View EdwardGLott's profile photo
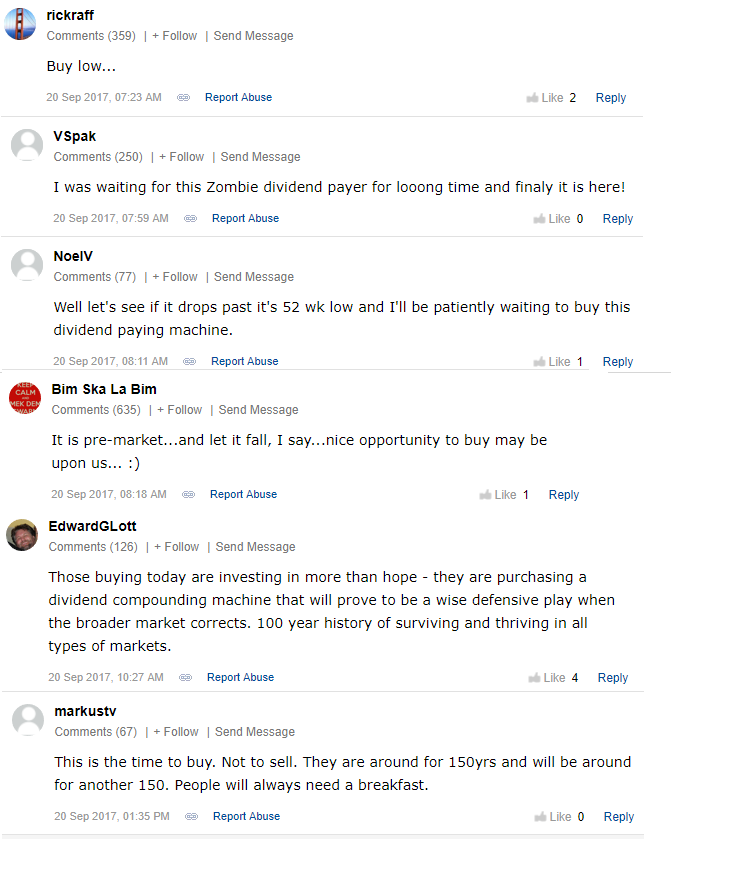This screenshot has height=875, width=730. coord(22,535)
